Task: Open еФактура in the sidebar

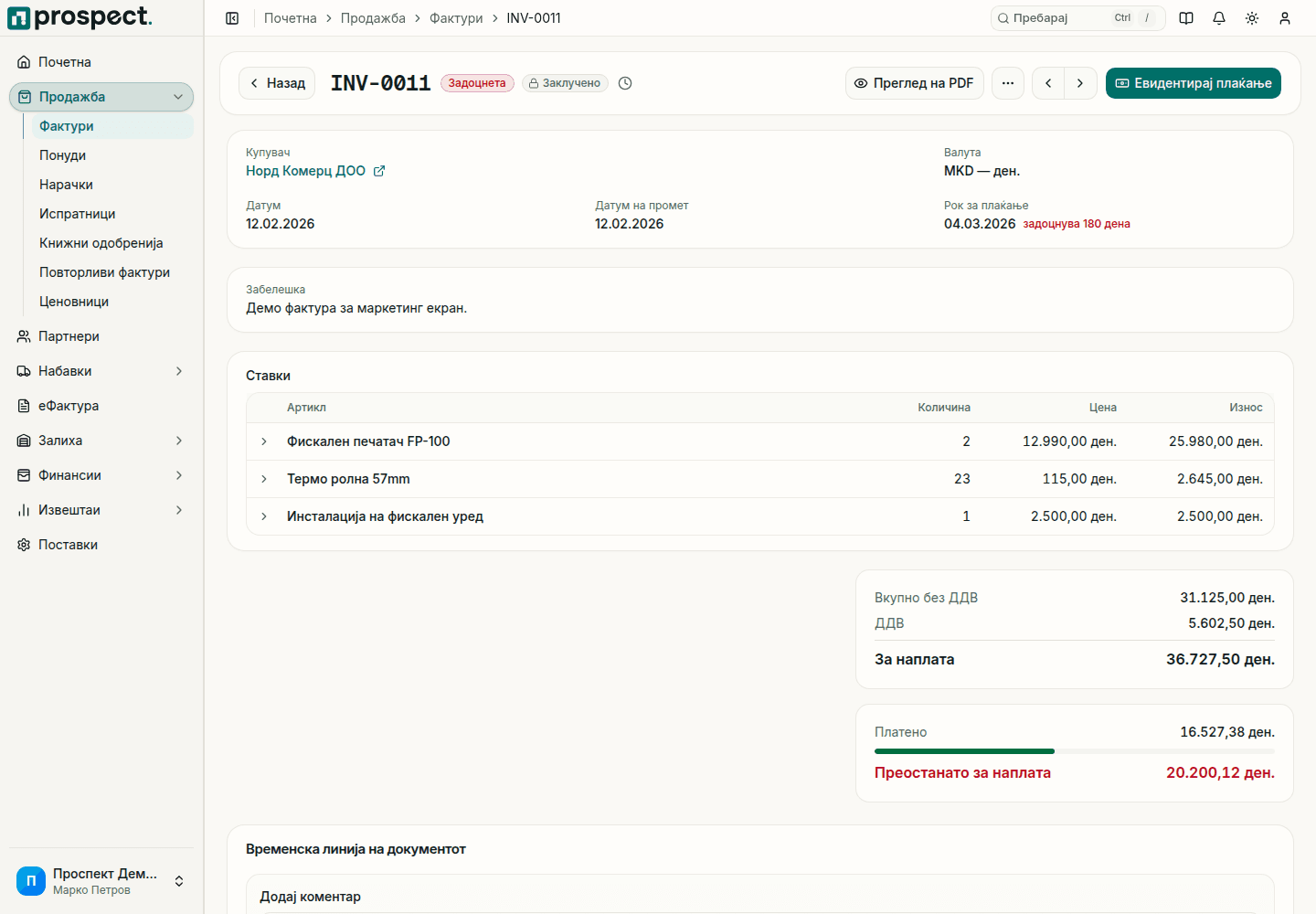Action: (x=101, y=406)
